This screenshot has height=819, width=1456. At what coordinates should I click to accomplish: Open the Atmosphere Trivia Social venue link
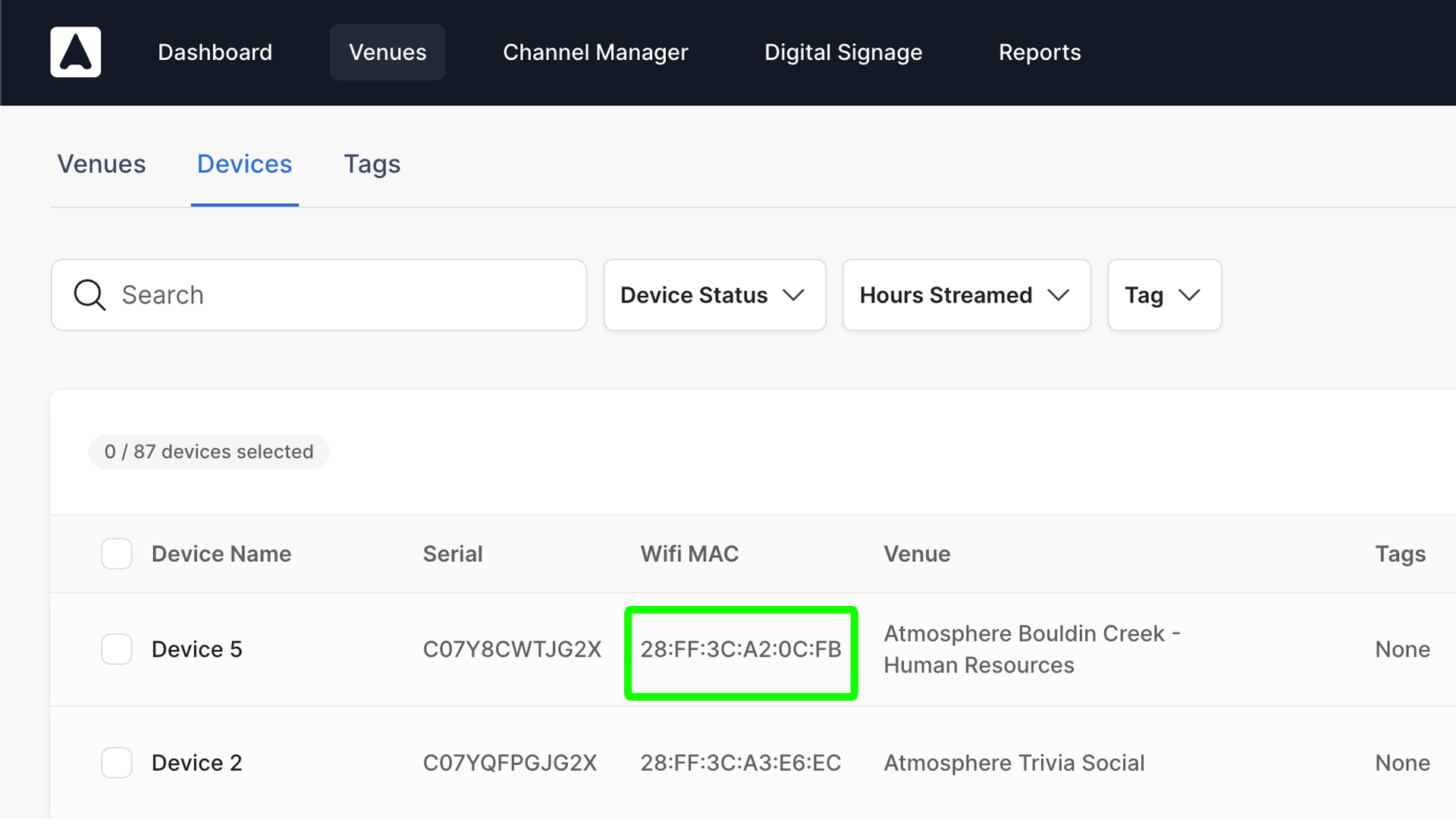click(x=1014, y=763)
